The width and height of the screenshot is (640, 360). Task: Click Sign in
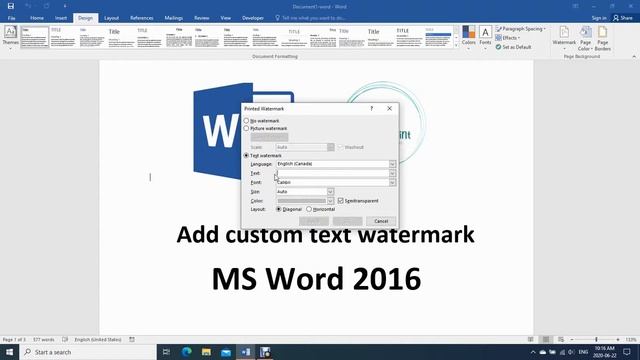point(599,18)
